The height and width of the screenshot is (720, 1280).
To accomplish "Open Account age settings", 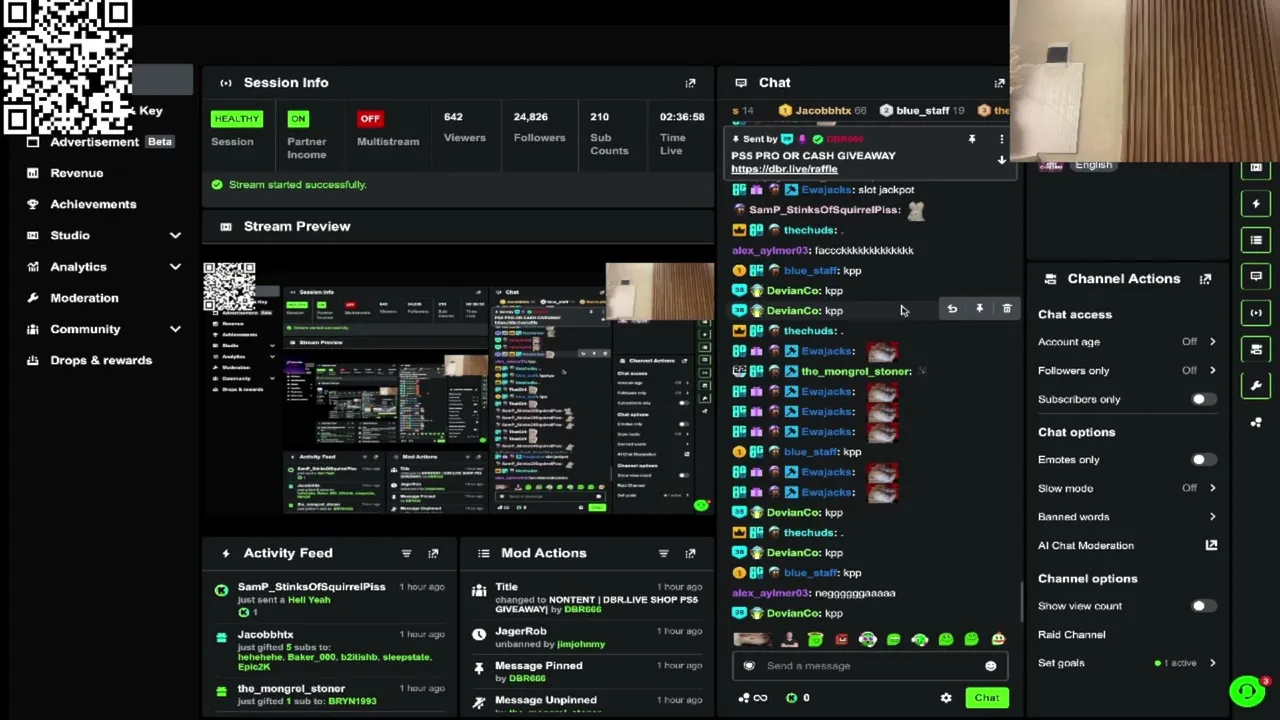I will coord(1127,342).
